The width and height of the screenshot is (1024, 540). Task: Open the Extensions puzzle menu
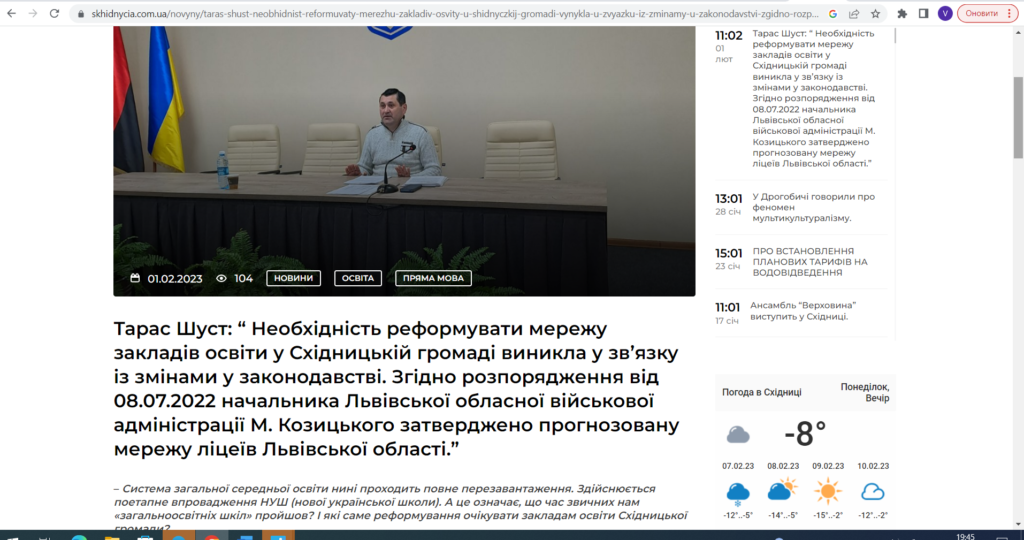tap(902, 14)
